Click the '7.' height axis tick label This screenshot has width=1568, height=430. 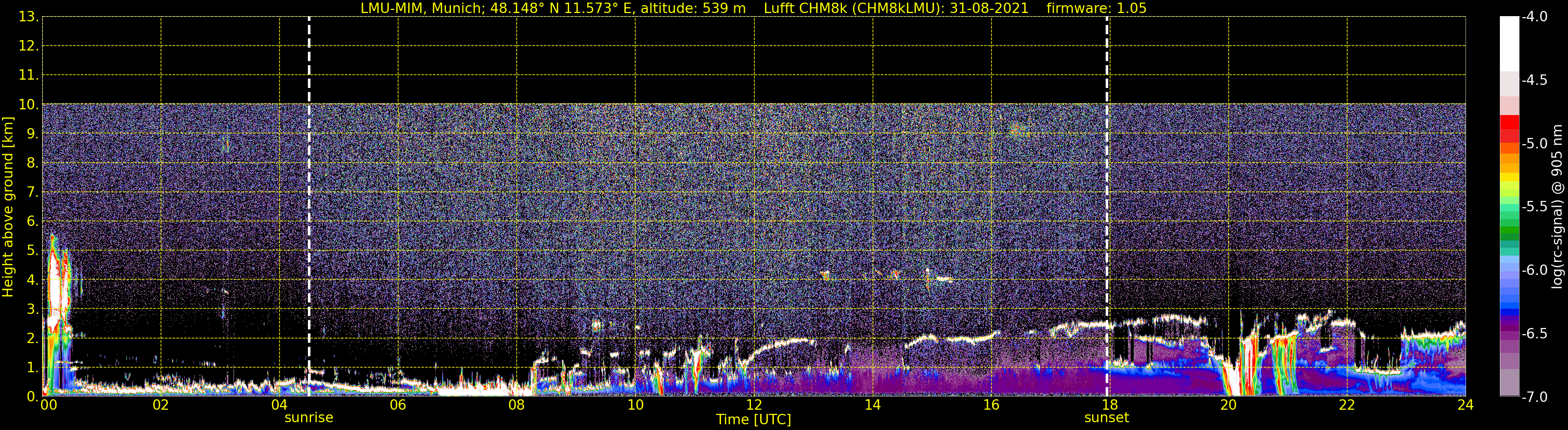pyautogui.click(x=32, y=192)
